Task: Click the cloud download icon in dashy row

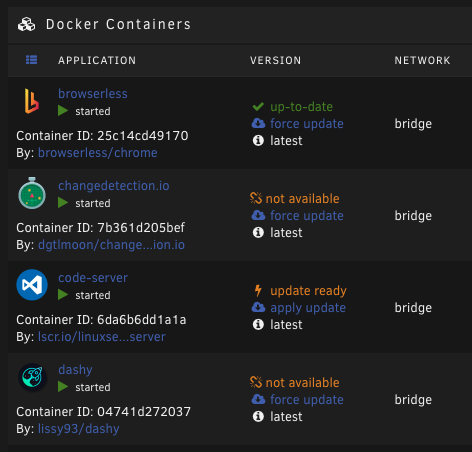Action: 258,399
